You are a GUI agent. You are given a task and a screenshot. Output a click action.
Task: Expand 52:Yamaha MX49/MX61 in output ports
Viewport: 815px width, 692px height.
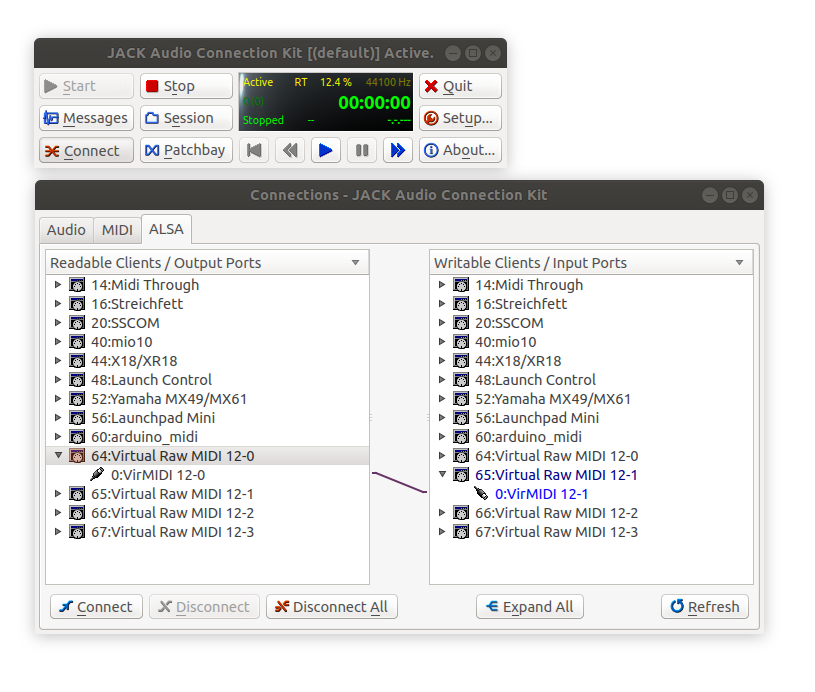(x=58, y=399)
